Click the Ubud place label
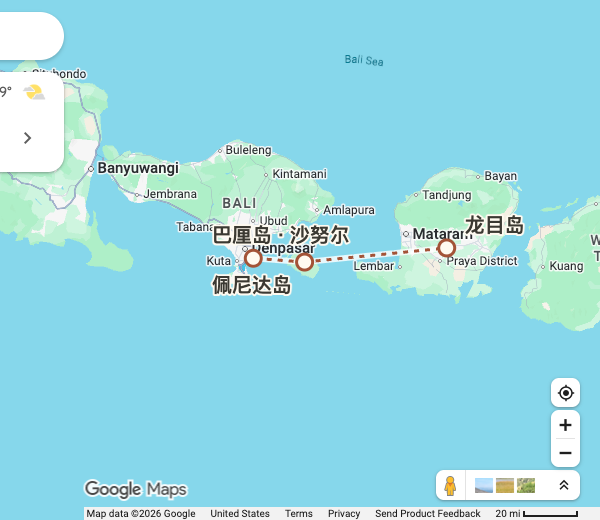Screen dimensions: 600x520 click(x=273, y=221)
